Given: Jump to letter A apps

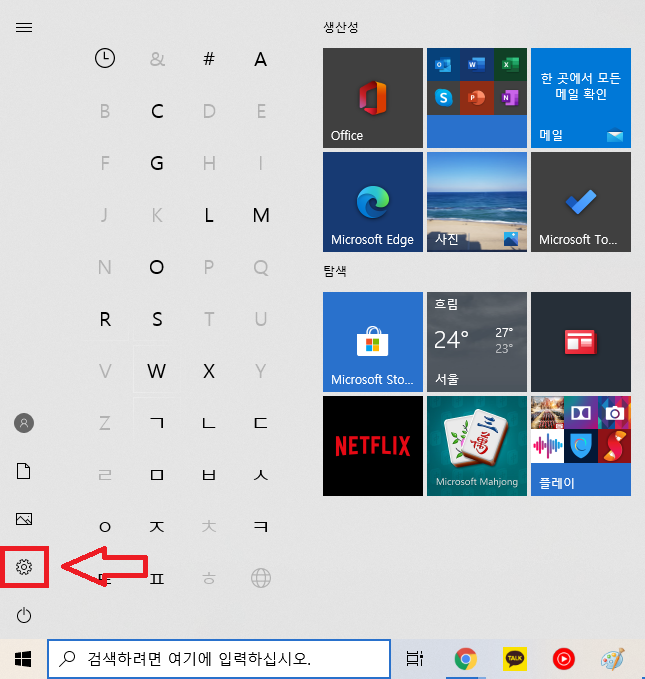Looking at the screenshot, I should (260, 59).
